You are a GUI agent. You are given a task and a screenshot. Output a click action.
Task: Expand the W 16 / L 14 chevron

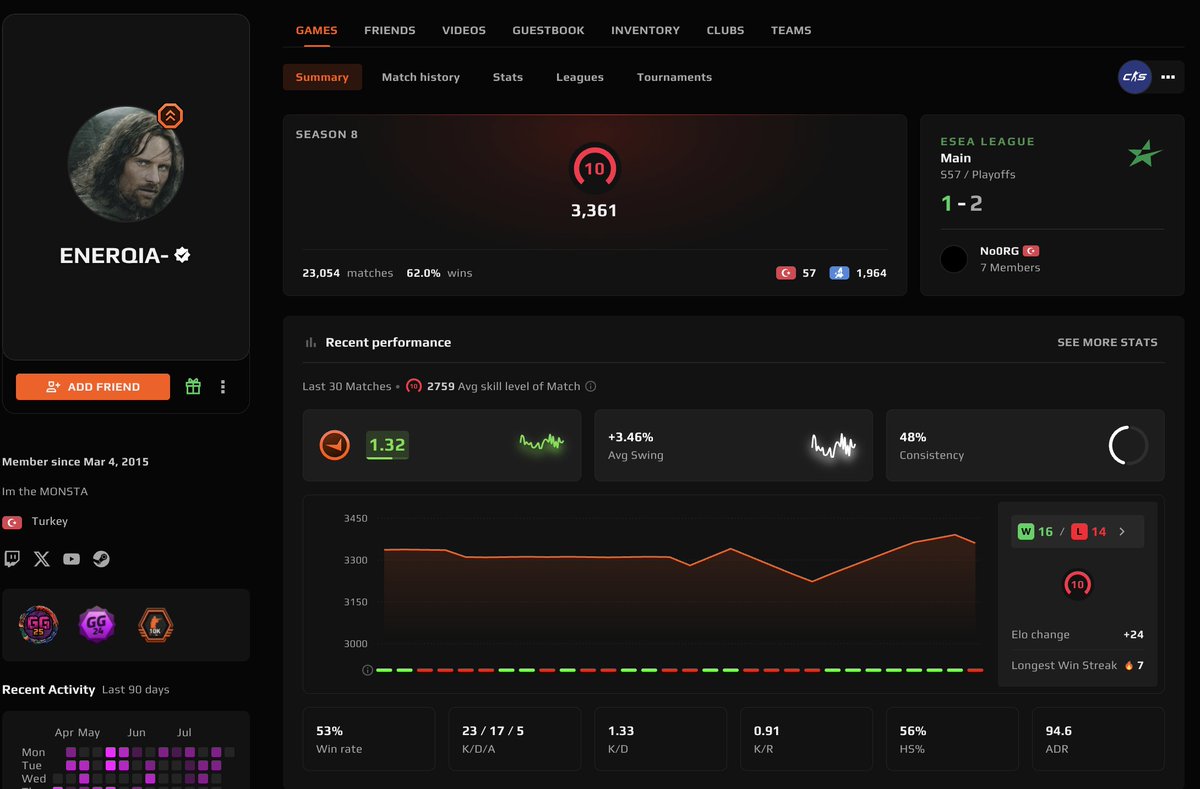point(1122,532)
